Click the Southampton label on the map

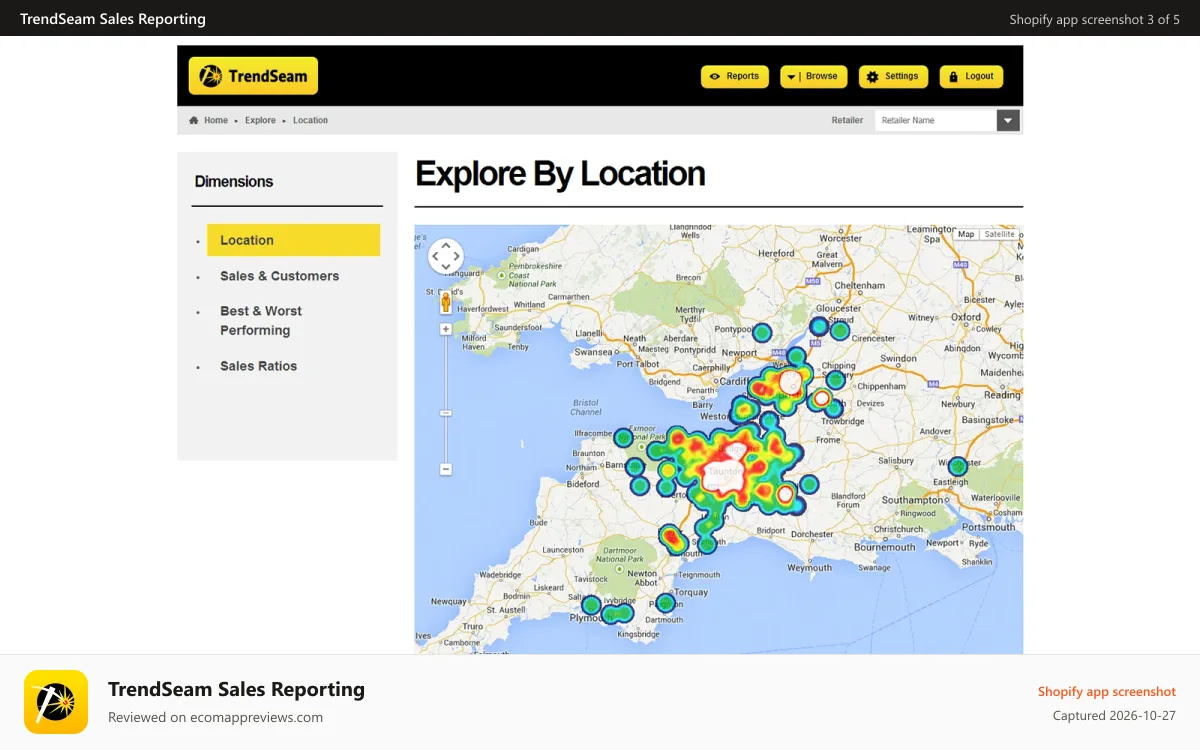coord(913,500)
